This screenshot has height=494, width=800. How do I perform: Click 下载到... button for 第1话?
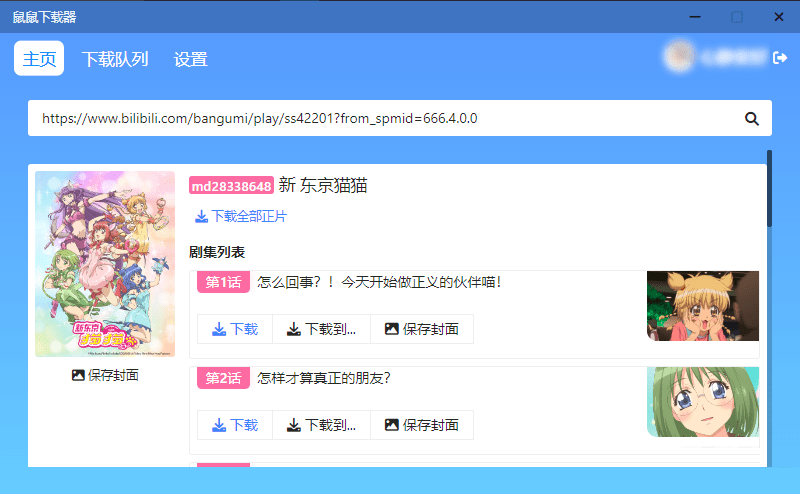pyautogui.click(x=321, y=329)
